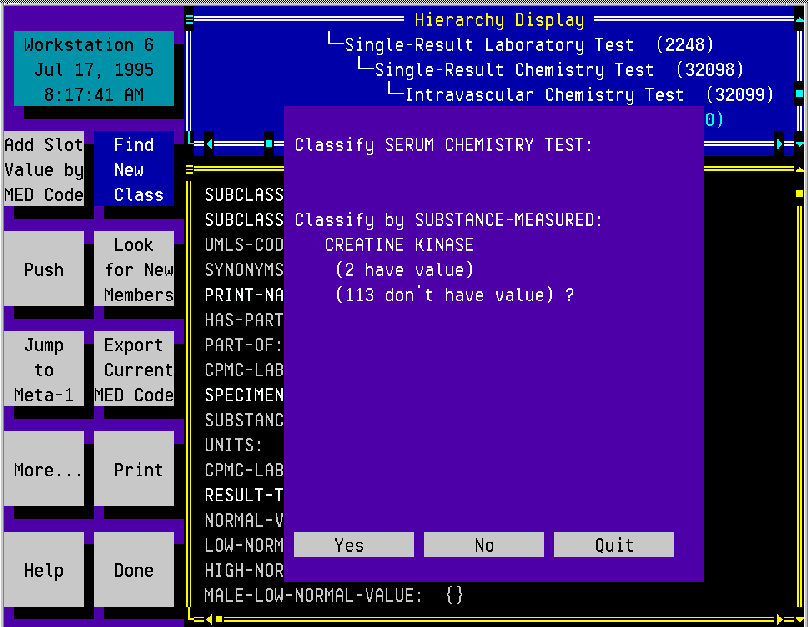This screenshot has width=808, height=627.
Task: Click the HAS-PART slot label
Action: pos(244,319)
